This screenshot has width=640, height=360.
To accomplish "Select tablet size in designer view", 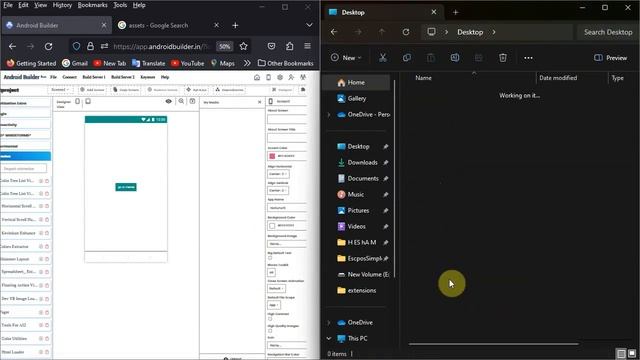I will click(88, 101).
